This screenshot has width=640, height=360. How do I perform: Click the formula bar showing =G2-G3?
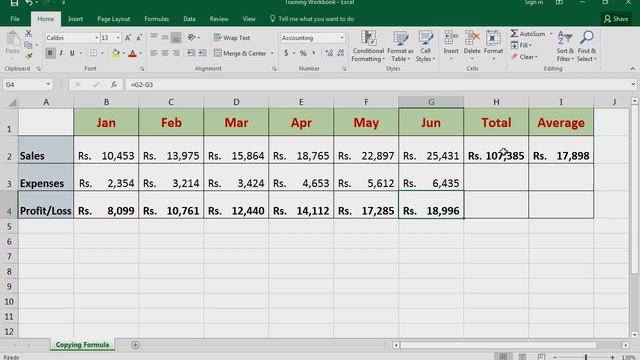378,84
